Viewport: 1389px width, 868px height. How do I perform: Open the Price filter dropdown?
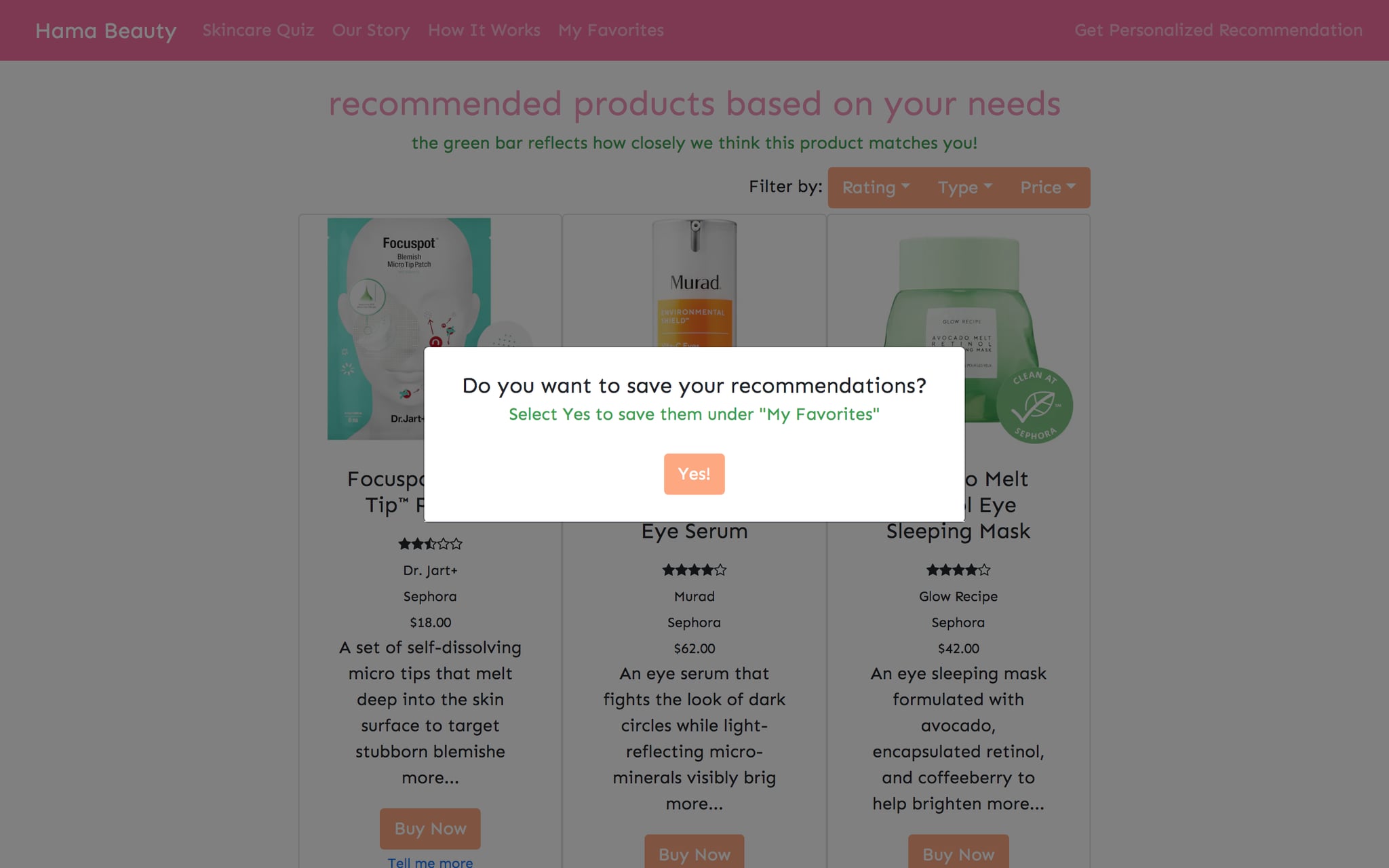tap(1048, 188)
